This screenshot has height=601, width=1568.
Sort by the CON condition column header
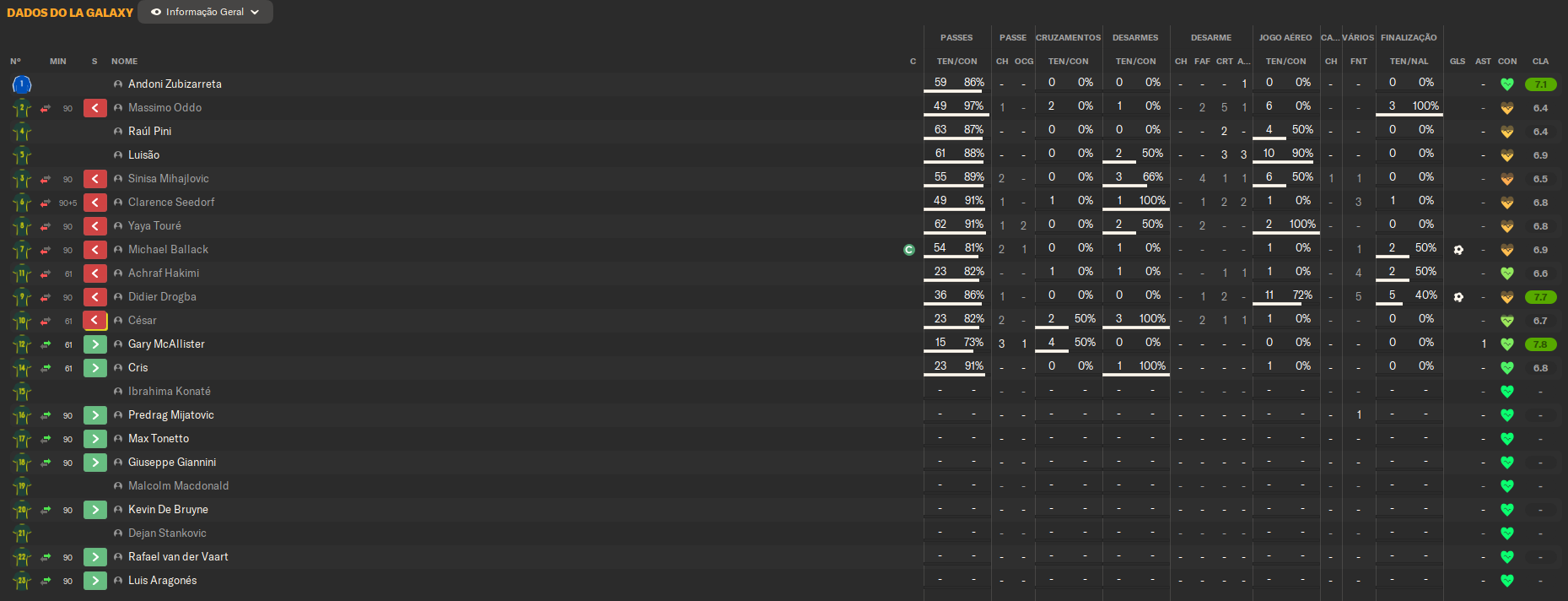pos(1507,62)
